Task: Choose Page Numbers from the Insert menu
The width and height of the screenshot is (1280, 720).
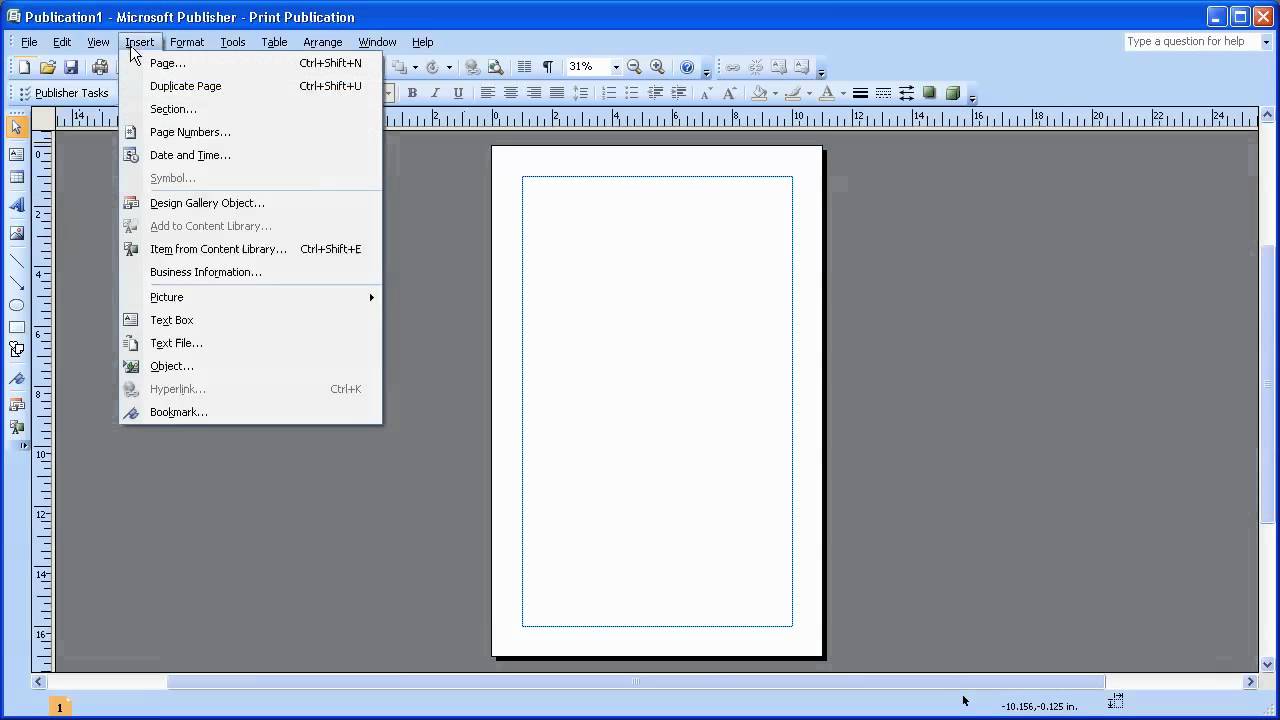Action: (x=190, y=132)
